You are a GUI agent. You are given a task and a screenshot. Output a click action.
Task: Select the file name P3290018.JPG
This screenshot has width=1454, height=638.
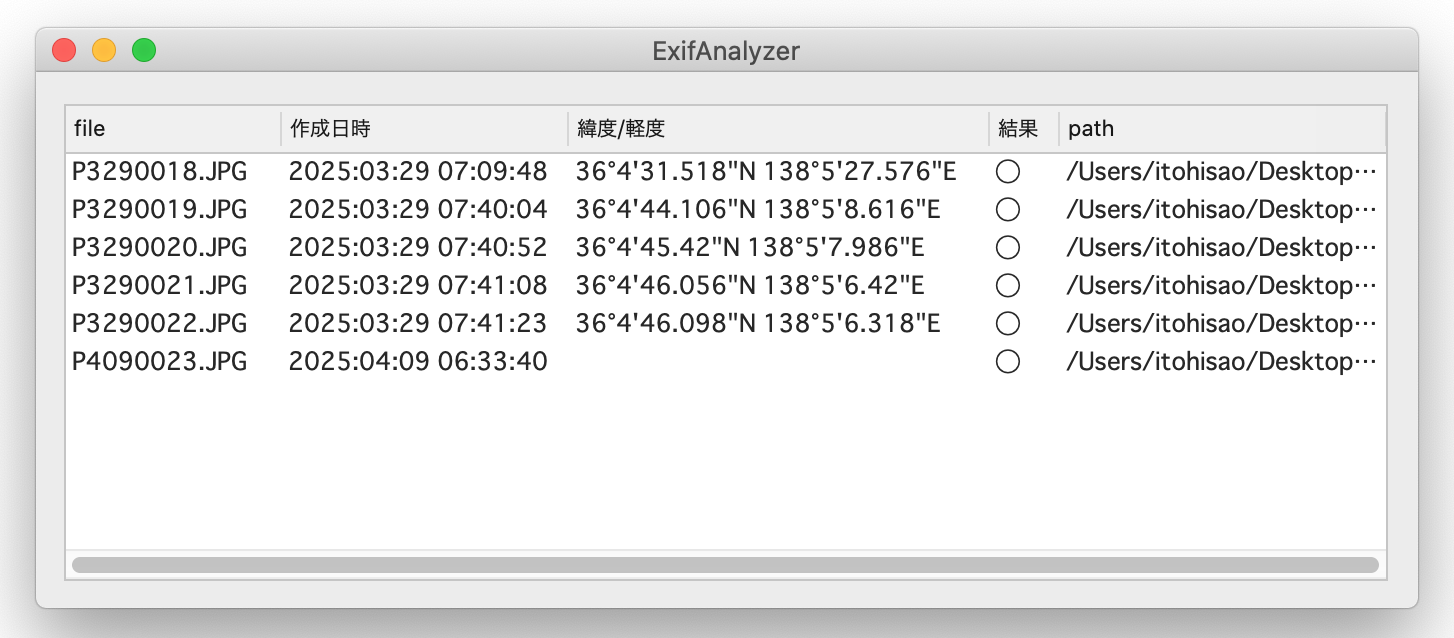coord(160,172)
